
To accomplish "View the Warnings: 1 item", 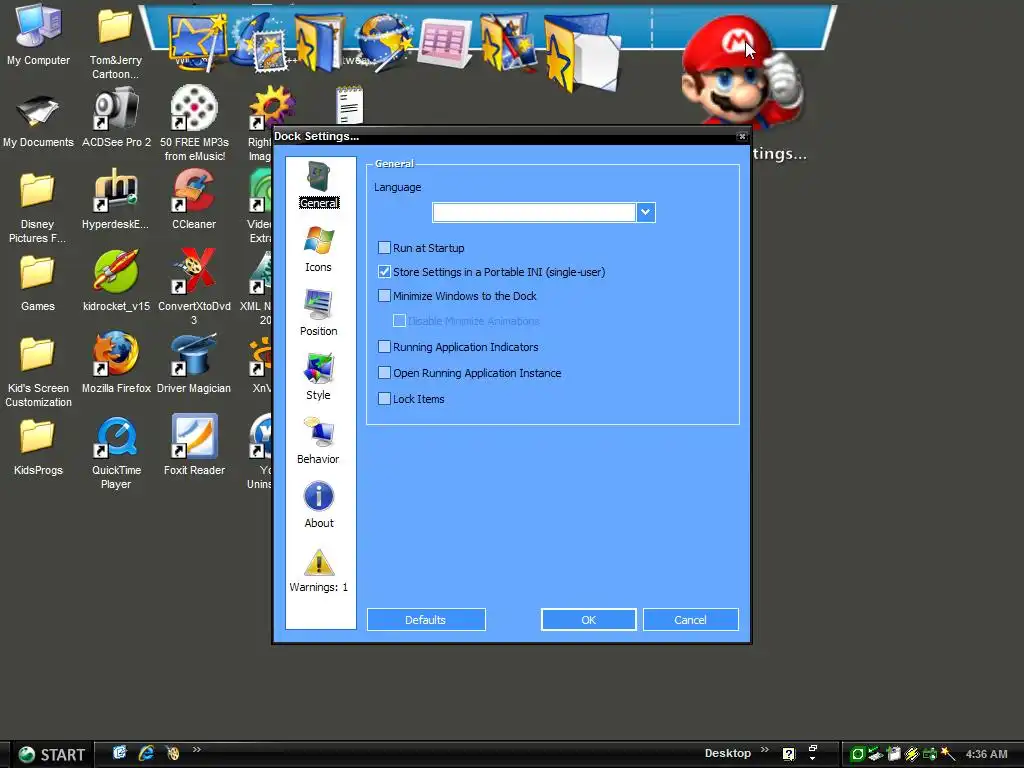I will tap(319, 569).
